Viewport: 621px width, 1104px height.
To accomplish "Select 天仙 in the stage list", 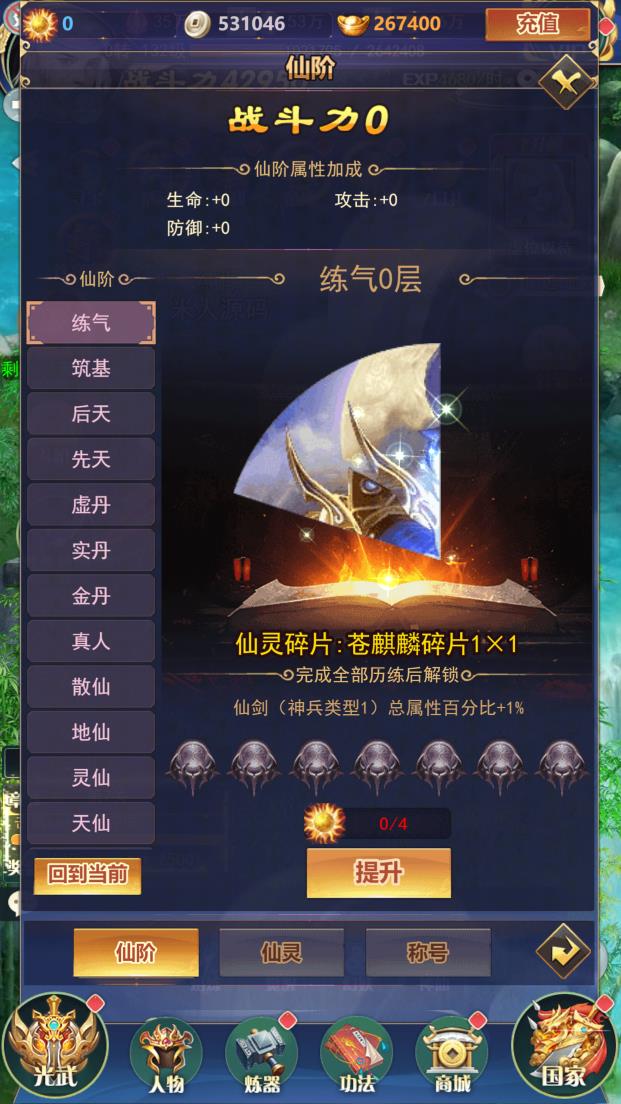I will [x=91, y=822].
